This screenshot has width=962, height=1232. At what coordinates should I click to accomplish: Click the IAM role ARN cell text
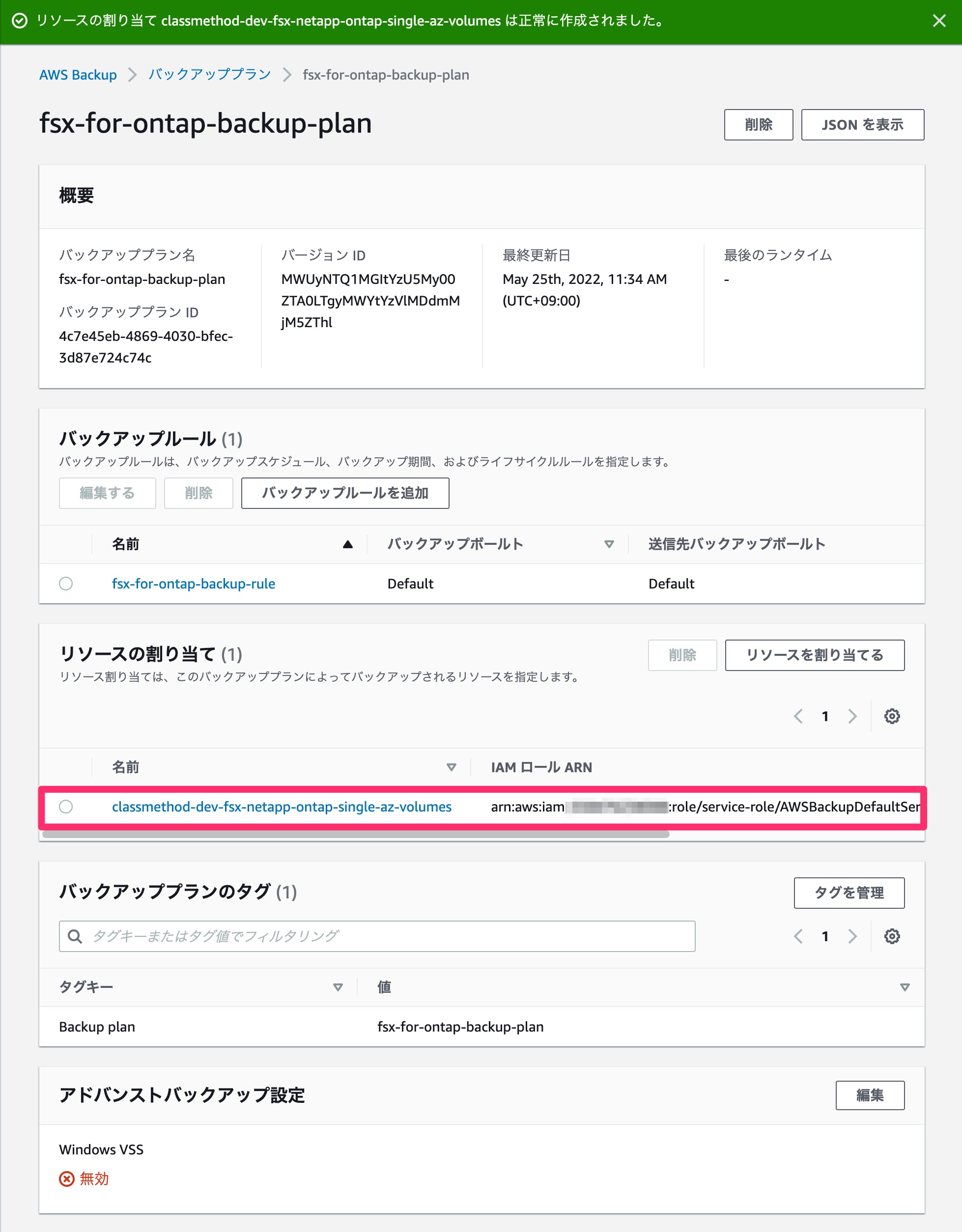click(705, 807)
